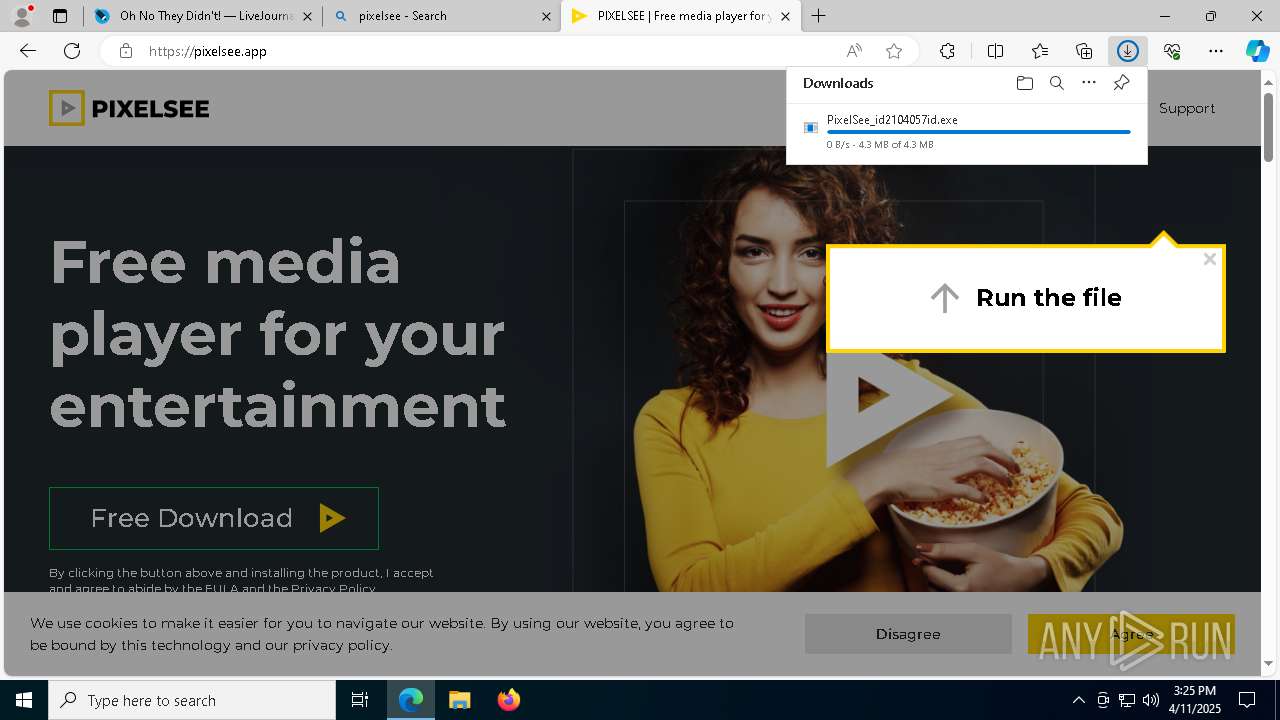Viewport: 1280px width, 720px height.
Task: Switch to Oh No They Didn't LiveJournal tab
Action: point(203,16)
